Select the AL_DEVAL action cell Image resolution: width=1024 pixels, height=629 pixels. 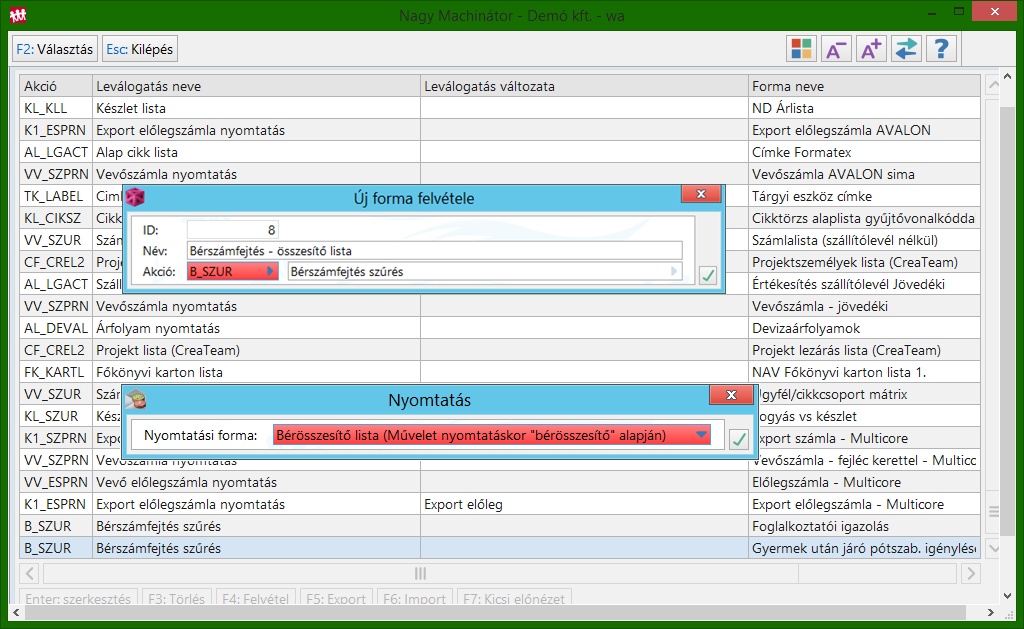click(56, 328)
